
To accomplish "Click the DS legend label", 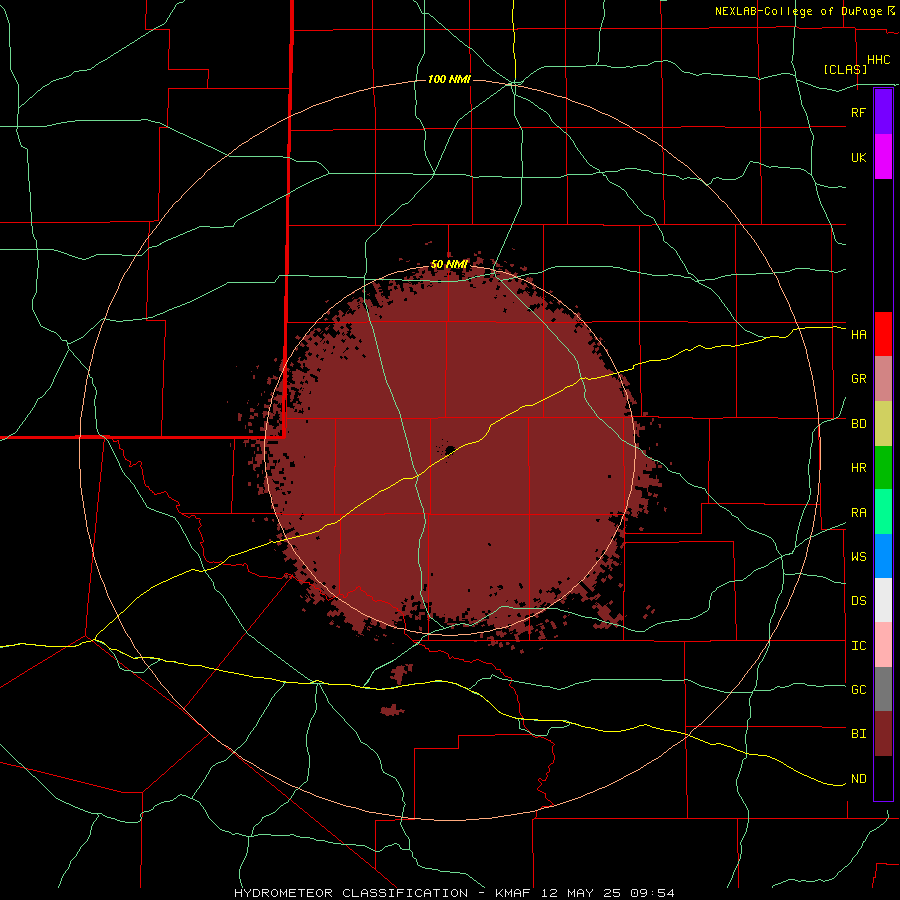I will [858, 601].
